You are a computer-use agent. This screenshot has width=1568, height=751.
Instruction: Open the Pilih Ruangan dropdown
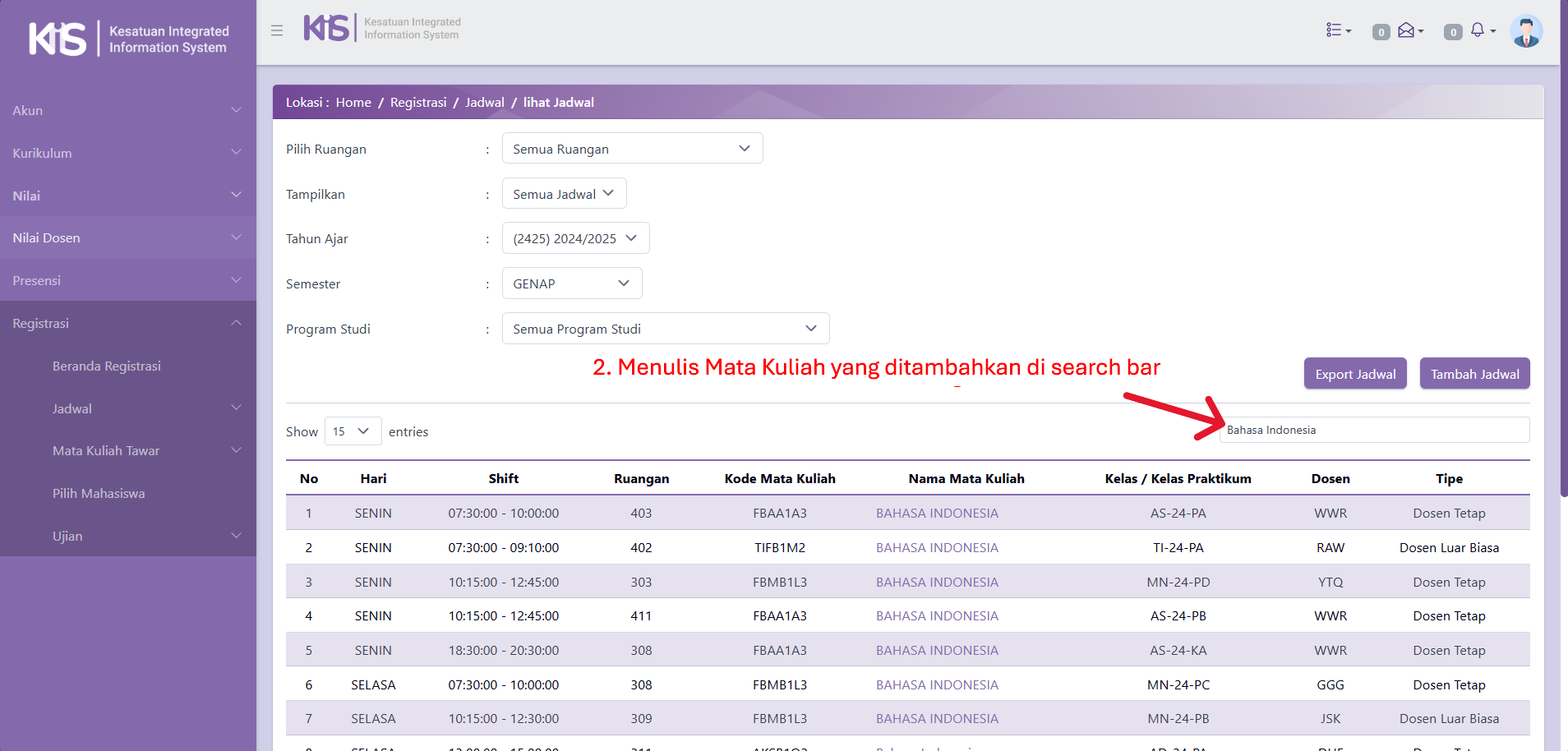632,149
